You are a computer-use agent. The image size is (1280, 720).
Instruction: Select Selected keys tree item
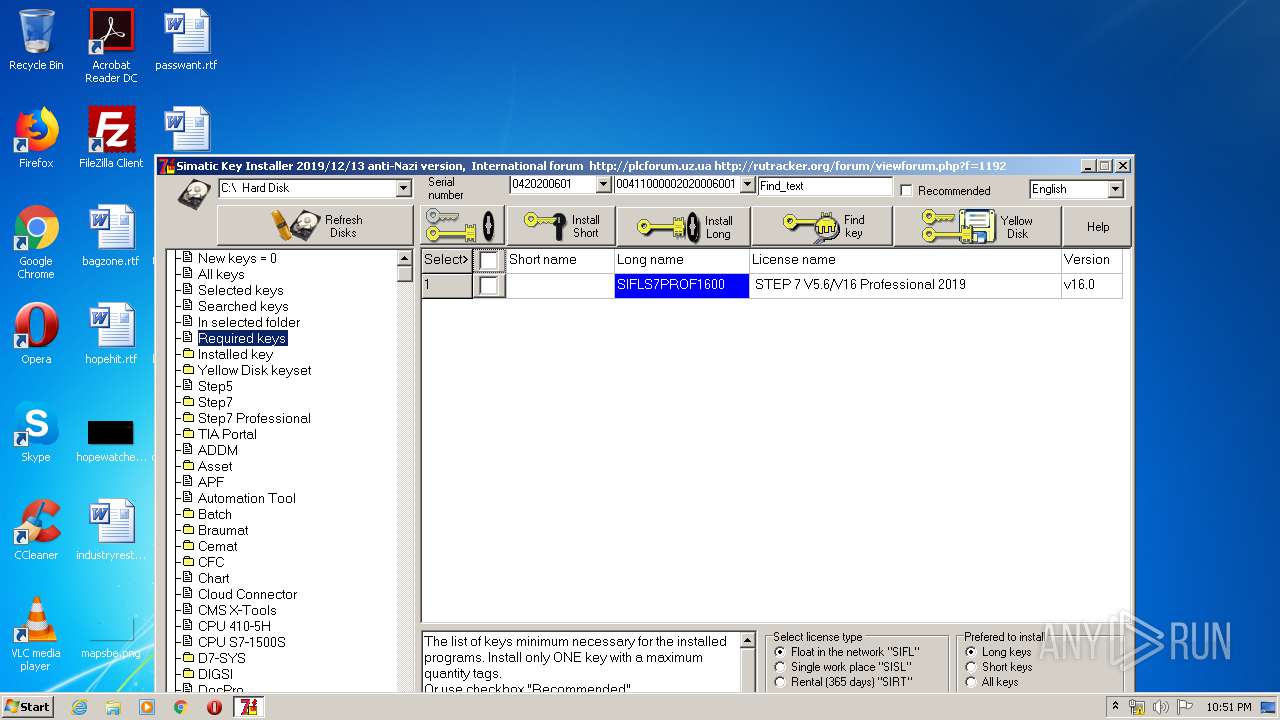(x=240, y=290)
